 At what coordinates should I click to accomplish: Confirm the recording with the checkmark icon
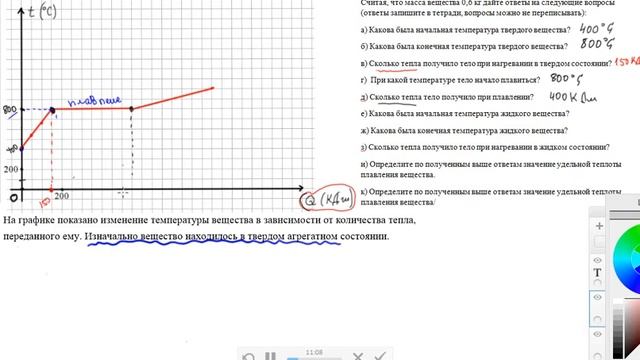tap(380, 356)
